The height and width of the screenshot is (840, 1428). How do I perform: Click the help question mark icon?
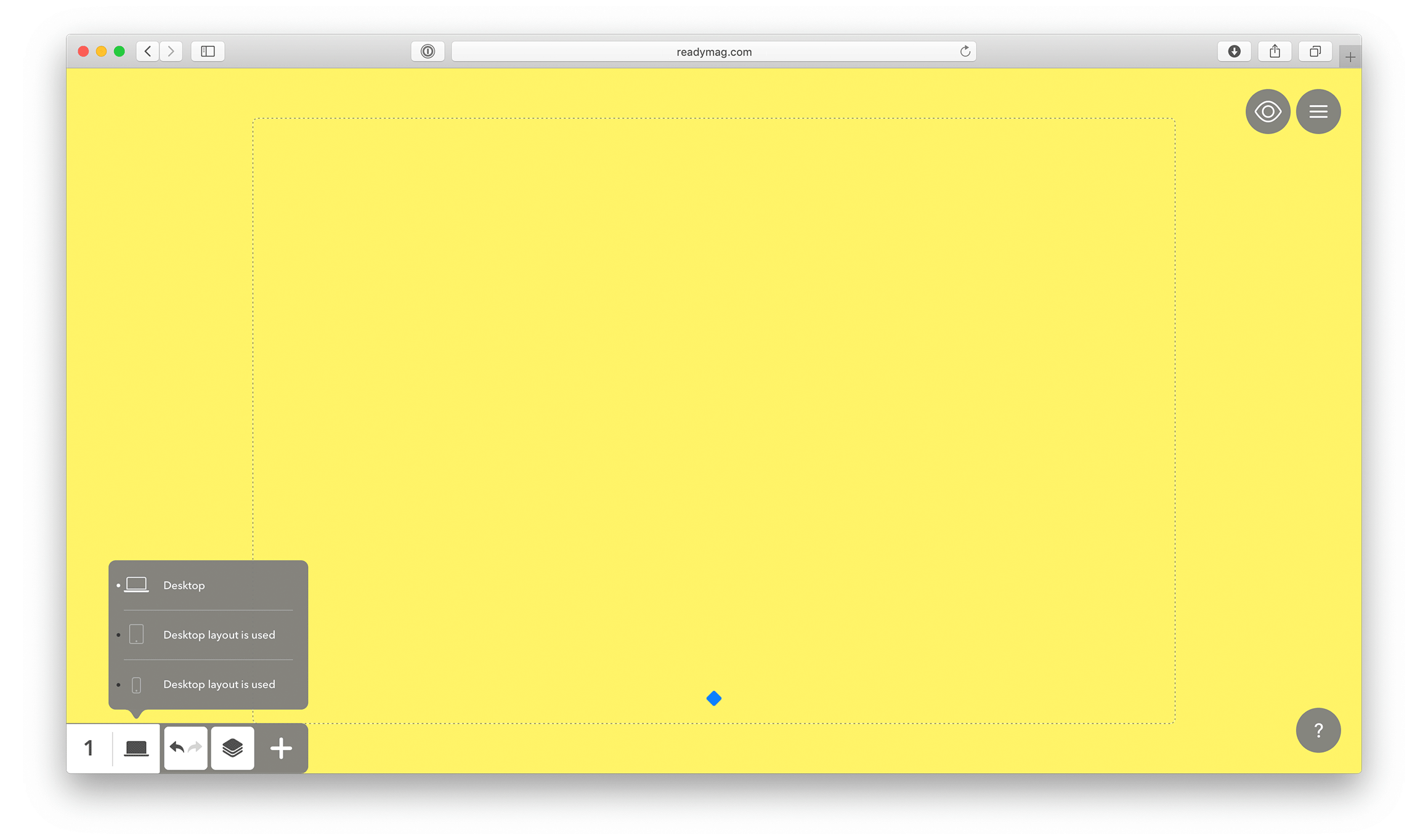coord(1318,730)
